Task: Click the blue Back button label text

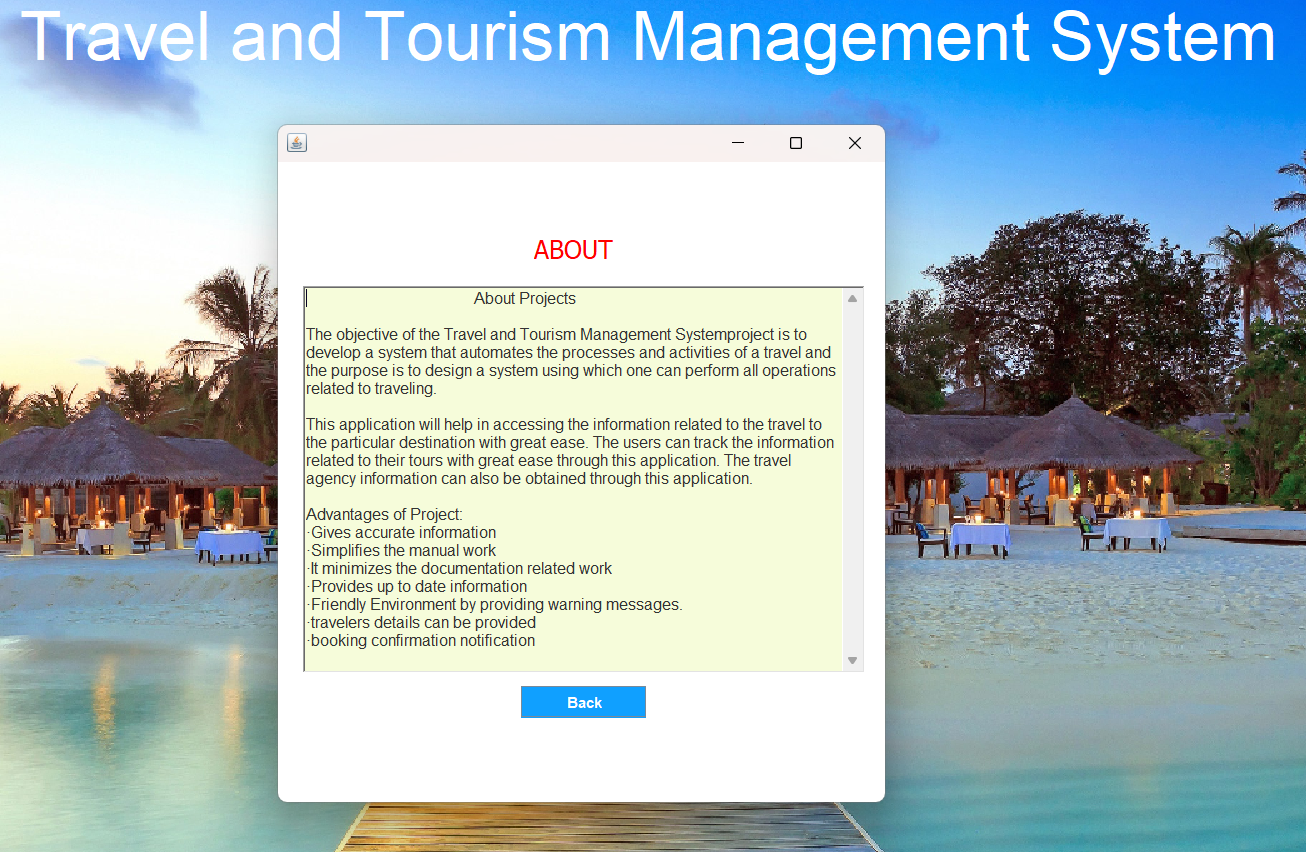Action: 583,702
